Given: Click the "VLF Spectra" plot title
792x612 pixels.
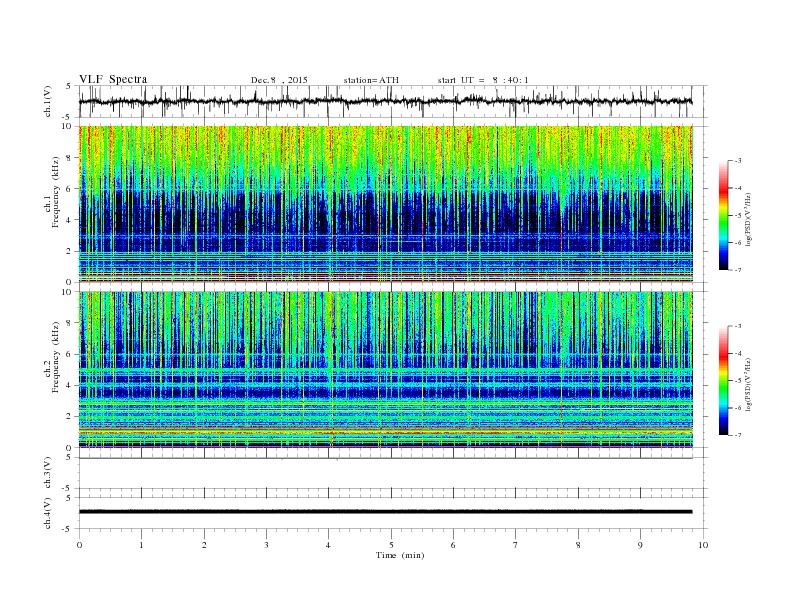Looking at the screenshot, I should pos(113,79).
